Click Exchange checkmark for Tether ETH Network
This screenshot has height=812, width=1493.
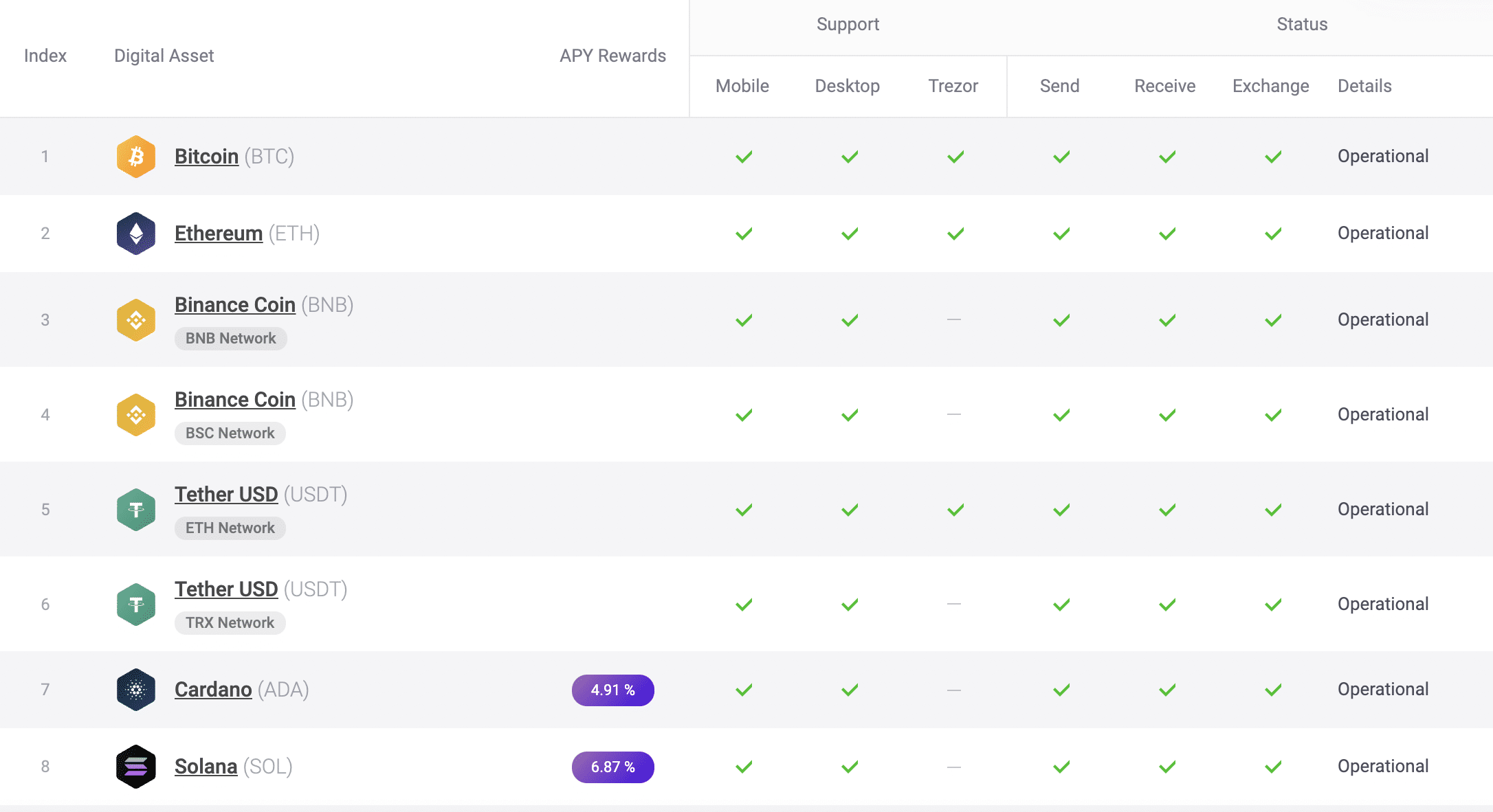click(x=1273, y=510)
